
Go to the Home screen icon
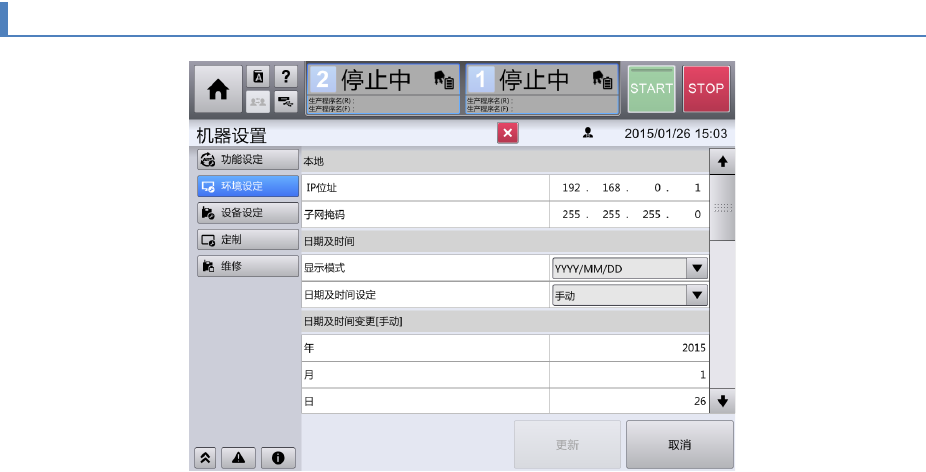click(x=217, y=89)
